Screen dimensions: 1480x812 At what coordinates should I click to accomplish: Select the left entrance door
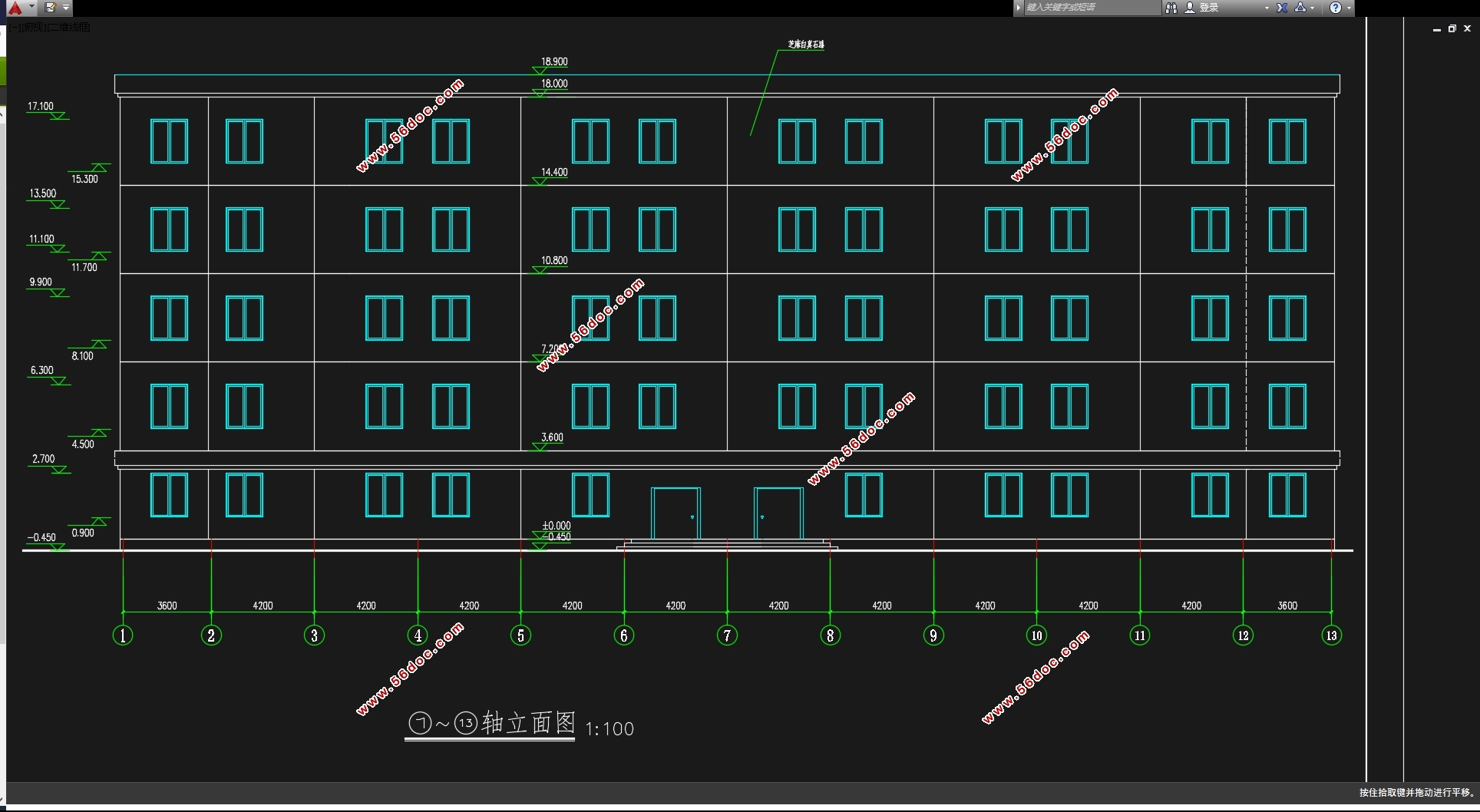click(x=676, y=513)
